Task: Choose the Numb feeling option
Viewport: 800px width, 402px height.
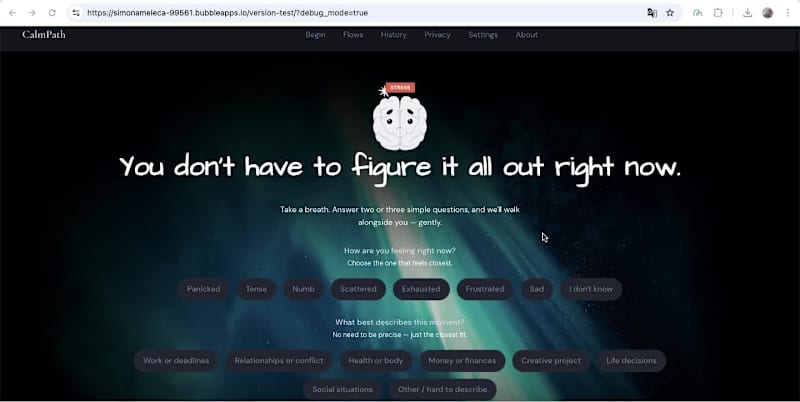Action: 303,289
